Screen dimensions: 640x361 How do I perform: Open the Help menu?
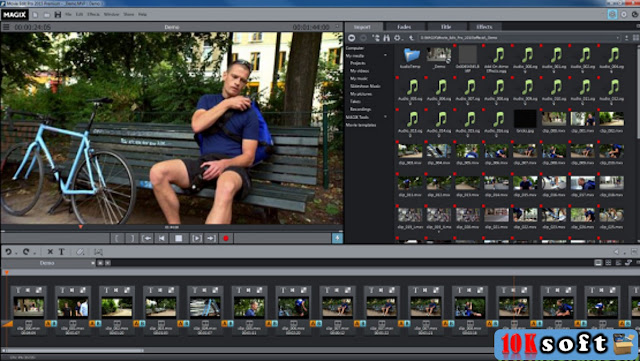click(142, 14)
